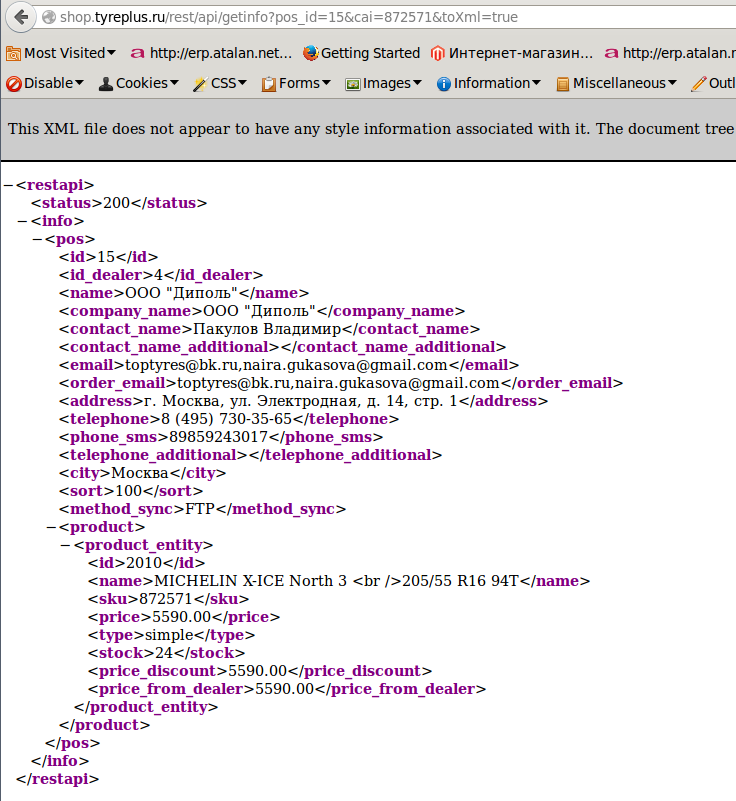Click the Cookies person icon
The width and height of the screenshot is (736, 801).
tap(106, 84)
